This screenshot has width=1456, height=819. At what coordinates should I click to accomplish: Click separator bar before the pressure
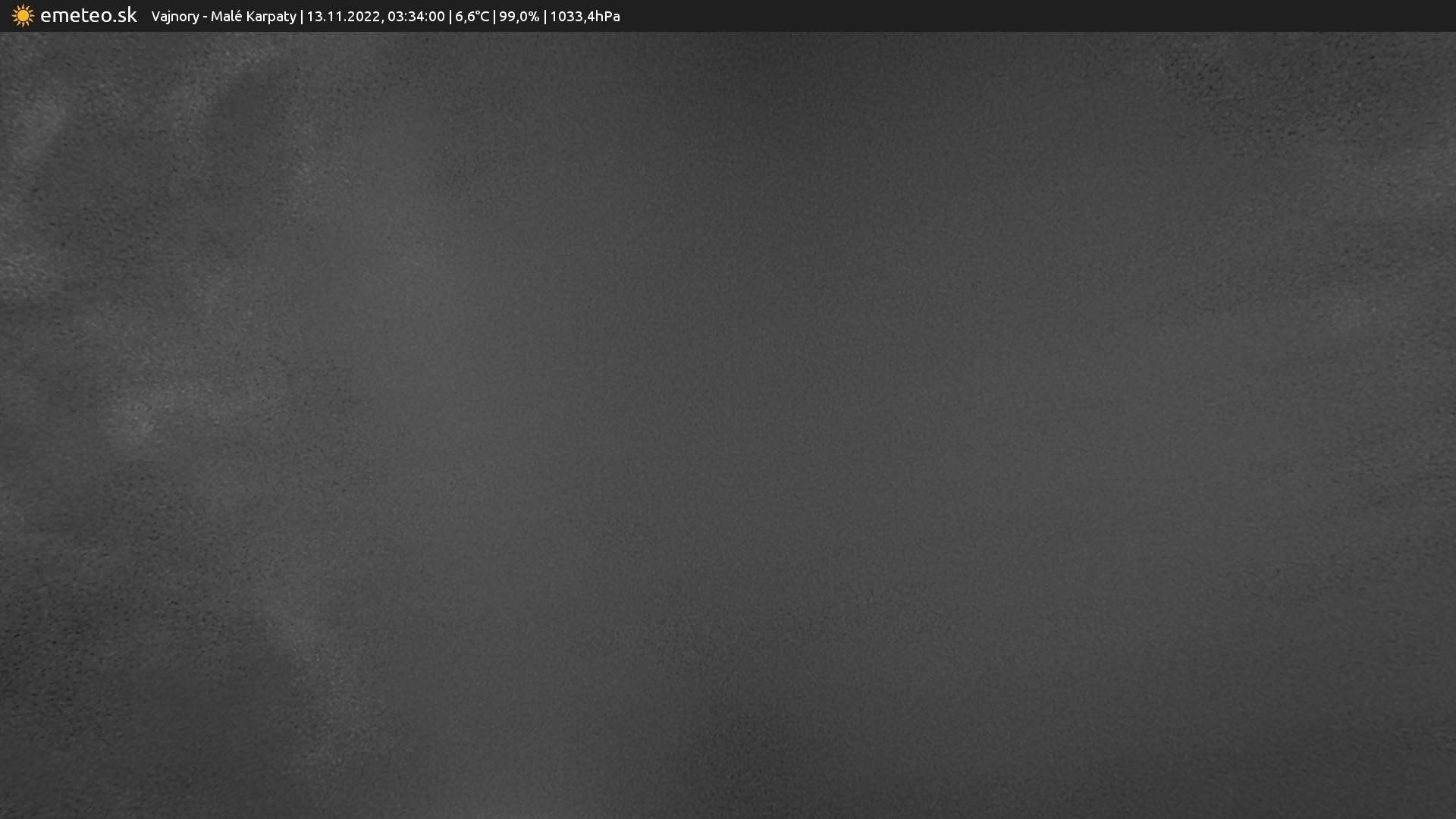[544, 17]
